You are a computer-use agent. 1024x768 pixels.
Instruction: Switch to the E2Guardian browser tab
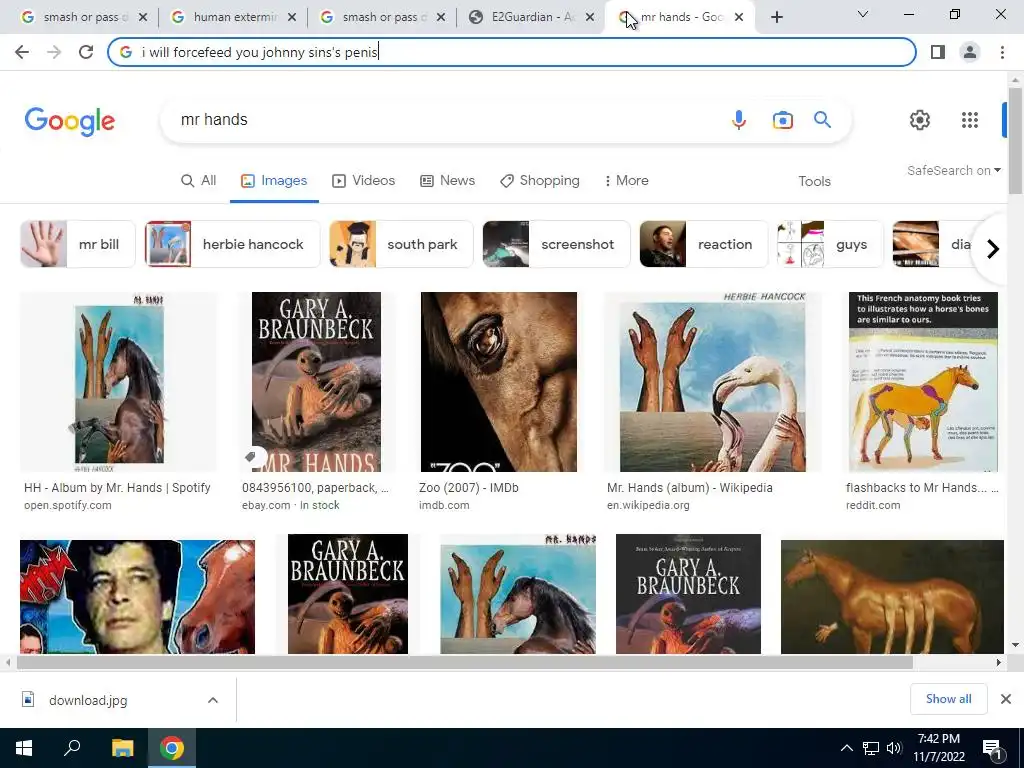(530, 18)
